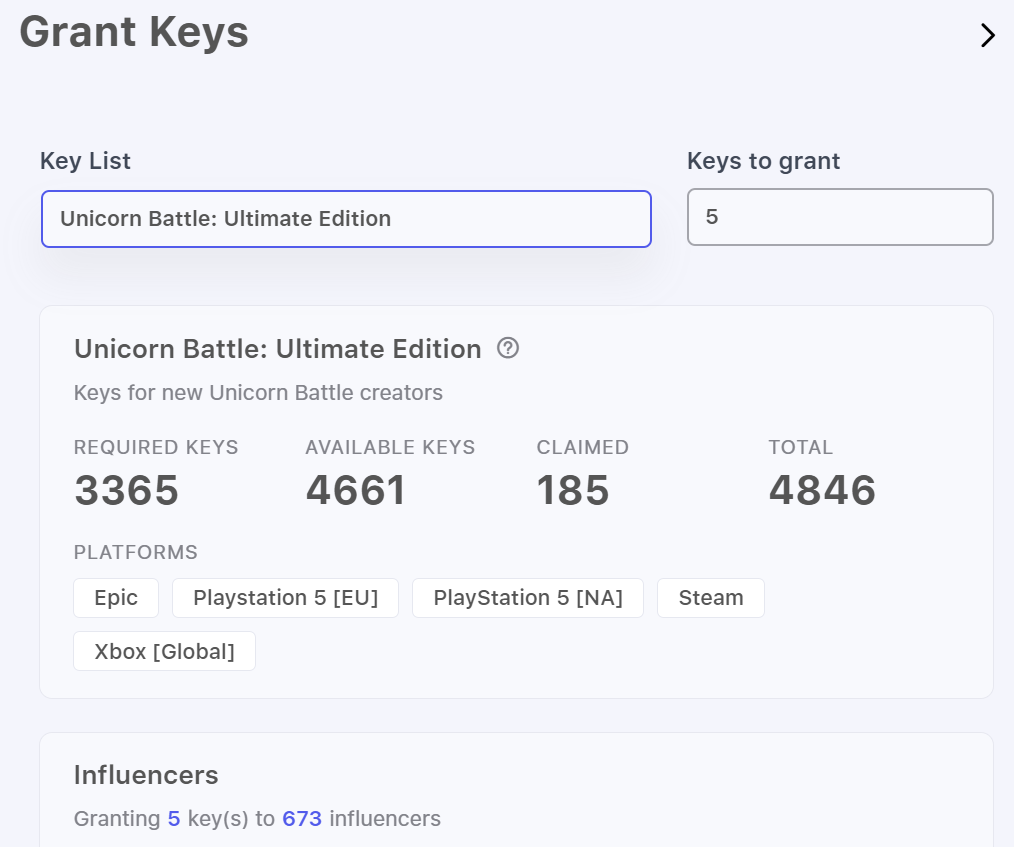Click the chevron arrow beside Grant Keys

point(987,35)
